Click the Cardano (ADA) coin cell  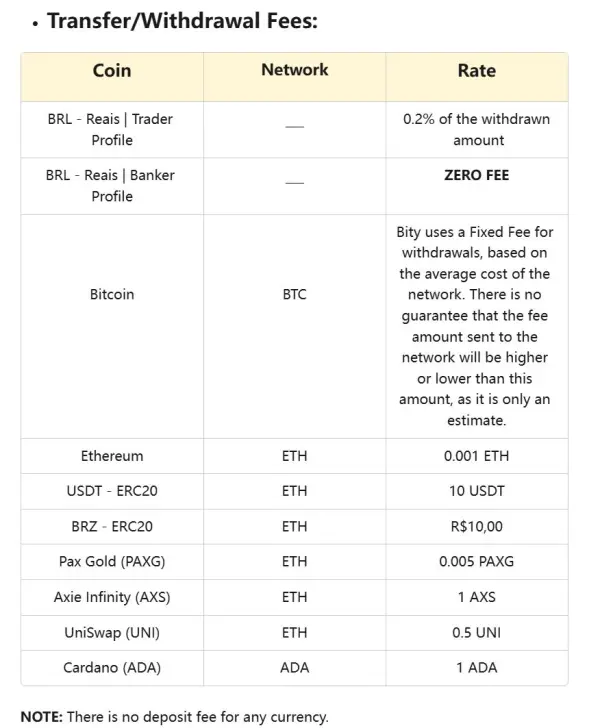point(112,667)
